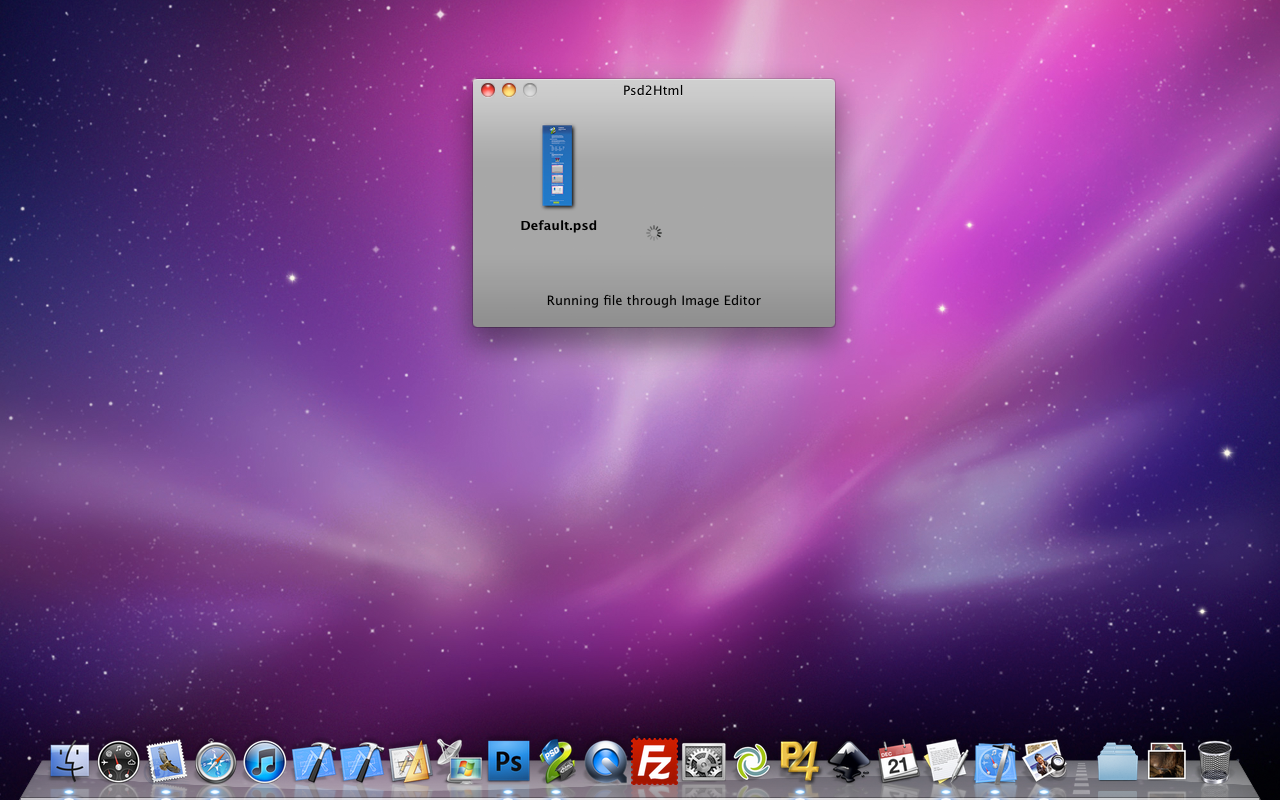Open Safari compass icon in dock

point(215,762)
